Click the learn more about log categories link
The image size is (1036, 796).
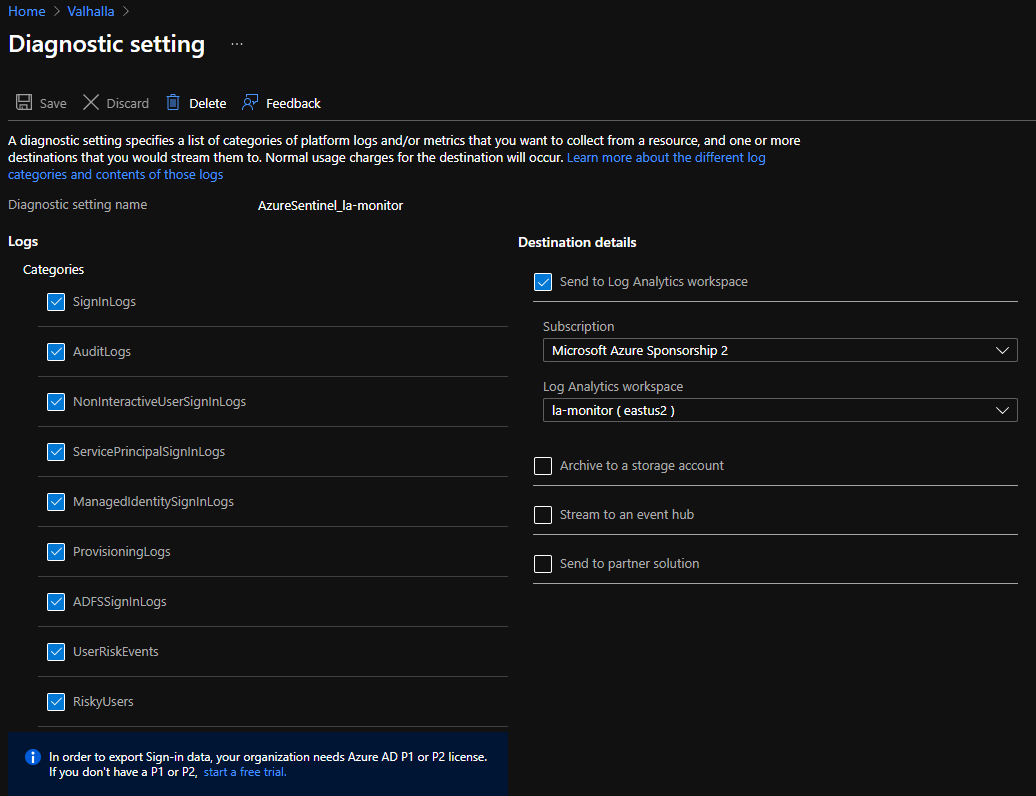click(666, 157)
